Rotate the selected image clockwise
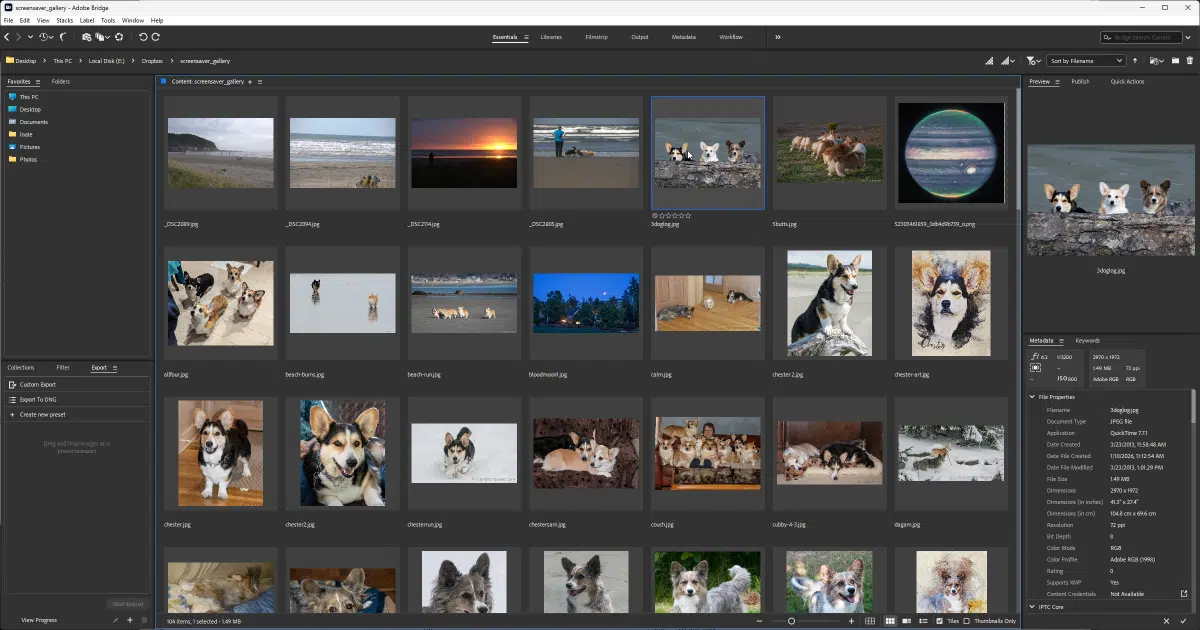 pyautogui.click(x=156, y=38)
